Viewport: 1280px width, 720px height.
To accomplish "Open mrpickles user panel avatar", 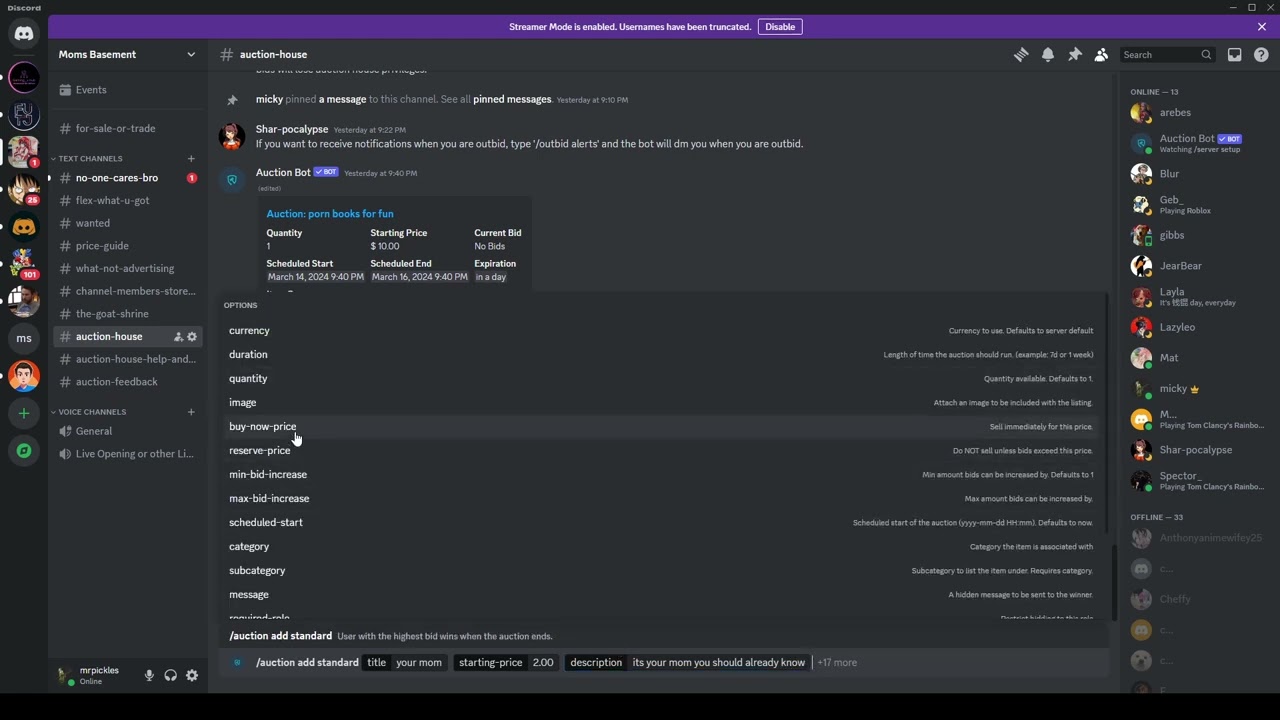I will click(66, 676).
